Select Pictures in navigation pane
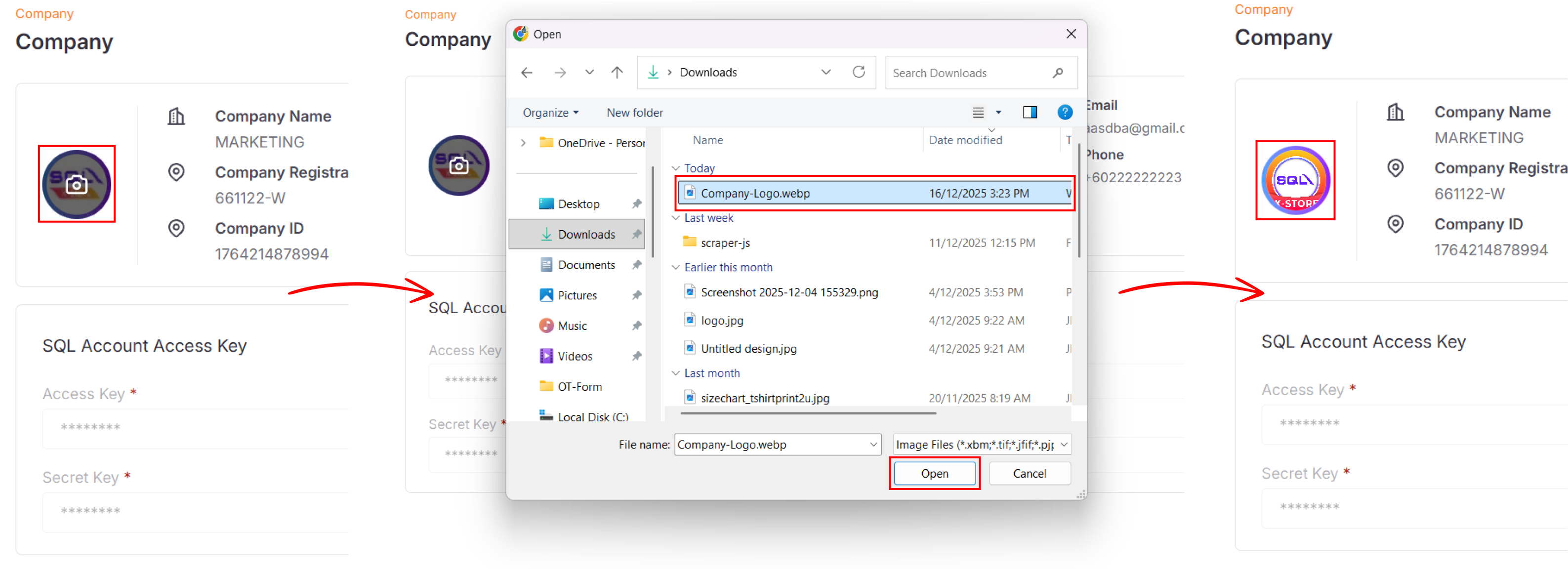 [x=577, y=296]
